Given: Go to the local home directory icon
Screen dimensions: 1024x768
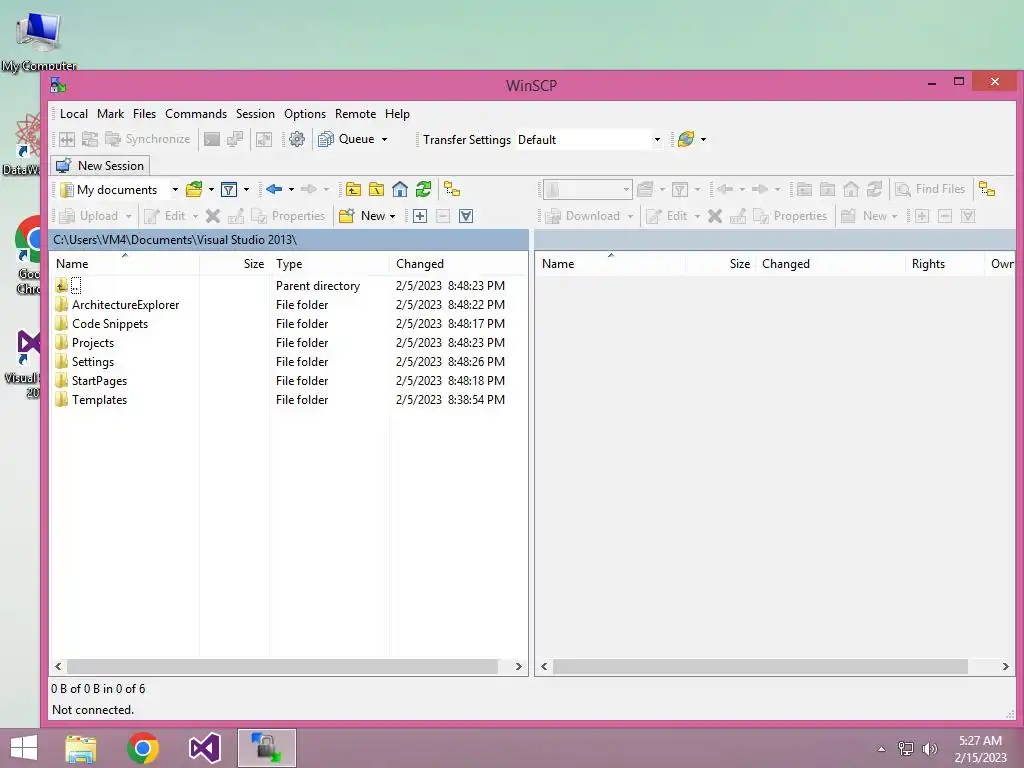Looking at the screenshot, I should tap(400, 189).
